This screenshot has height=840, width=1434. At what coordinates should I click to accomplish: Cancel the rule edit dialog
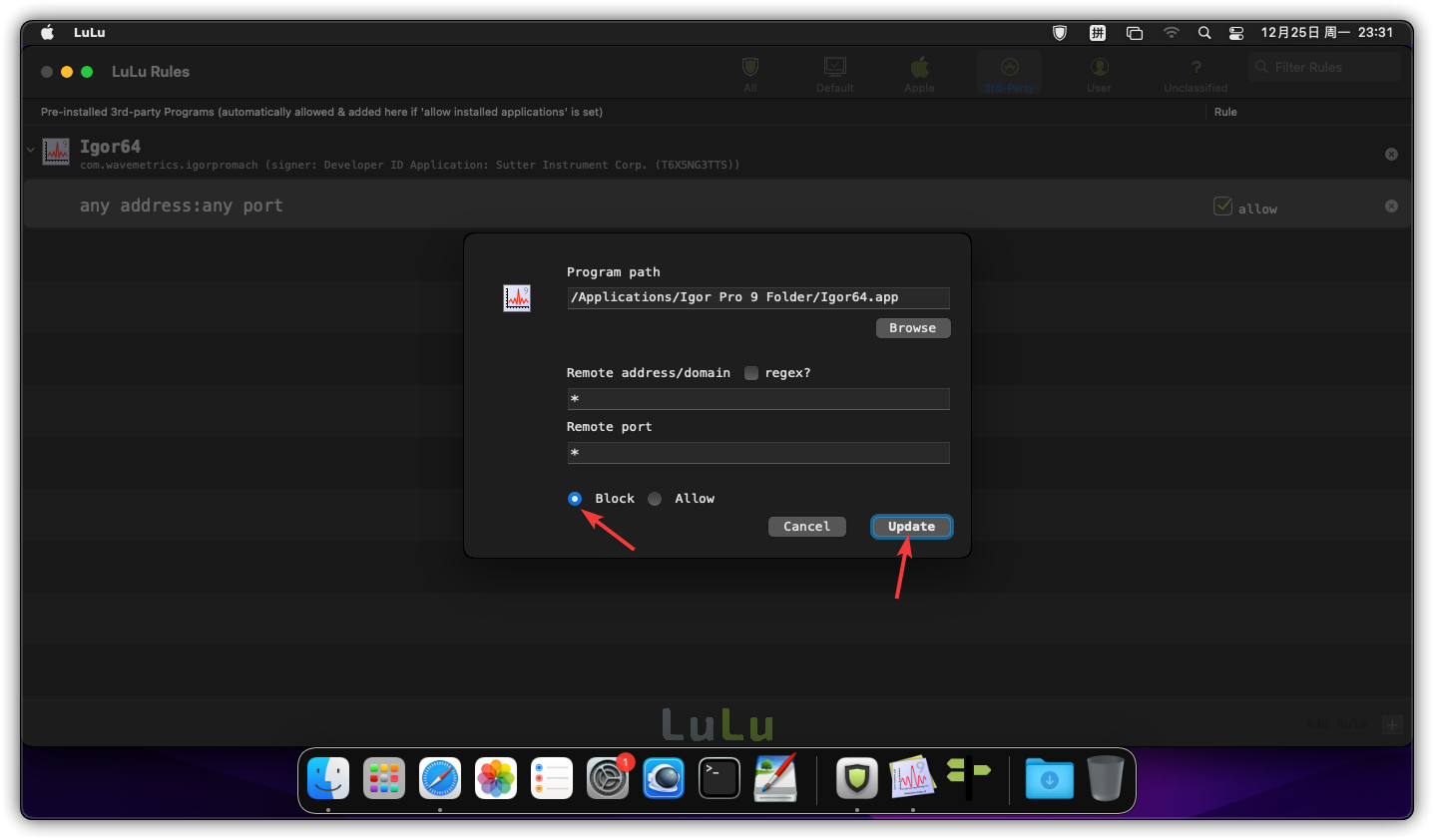click(x=806, y=527)
